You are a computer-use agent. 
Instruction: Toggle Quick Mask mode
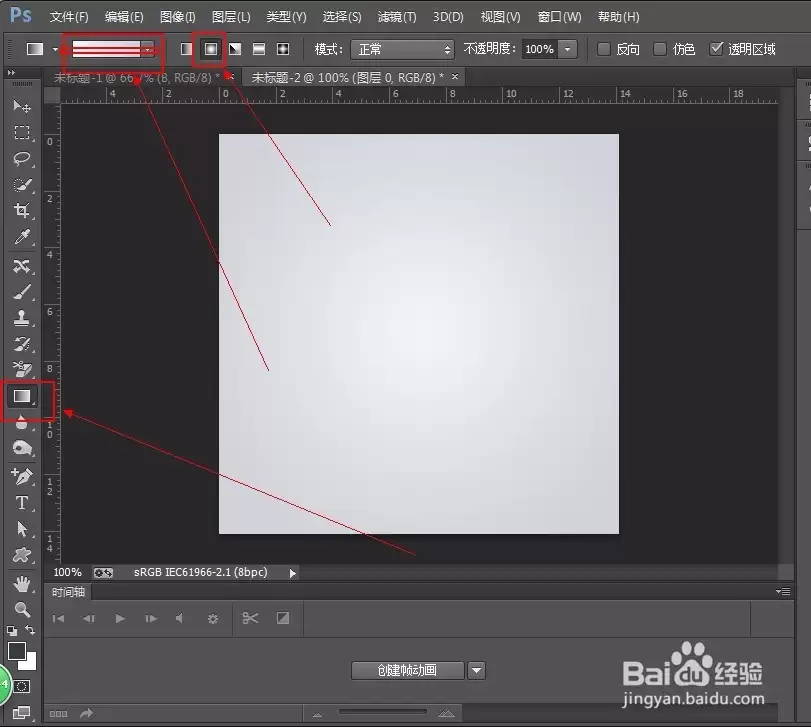point(22,687)
